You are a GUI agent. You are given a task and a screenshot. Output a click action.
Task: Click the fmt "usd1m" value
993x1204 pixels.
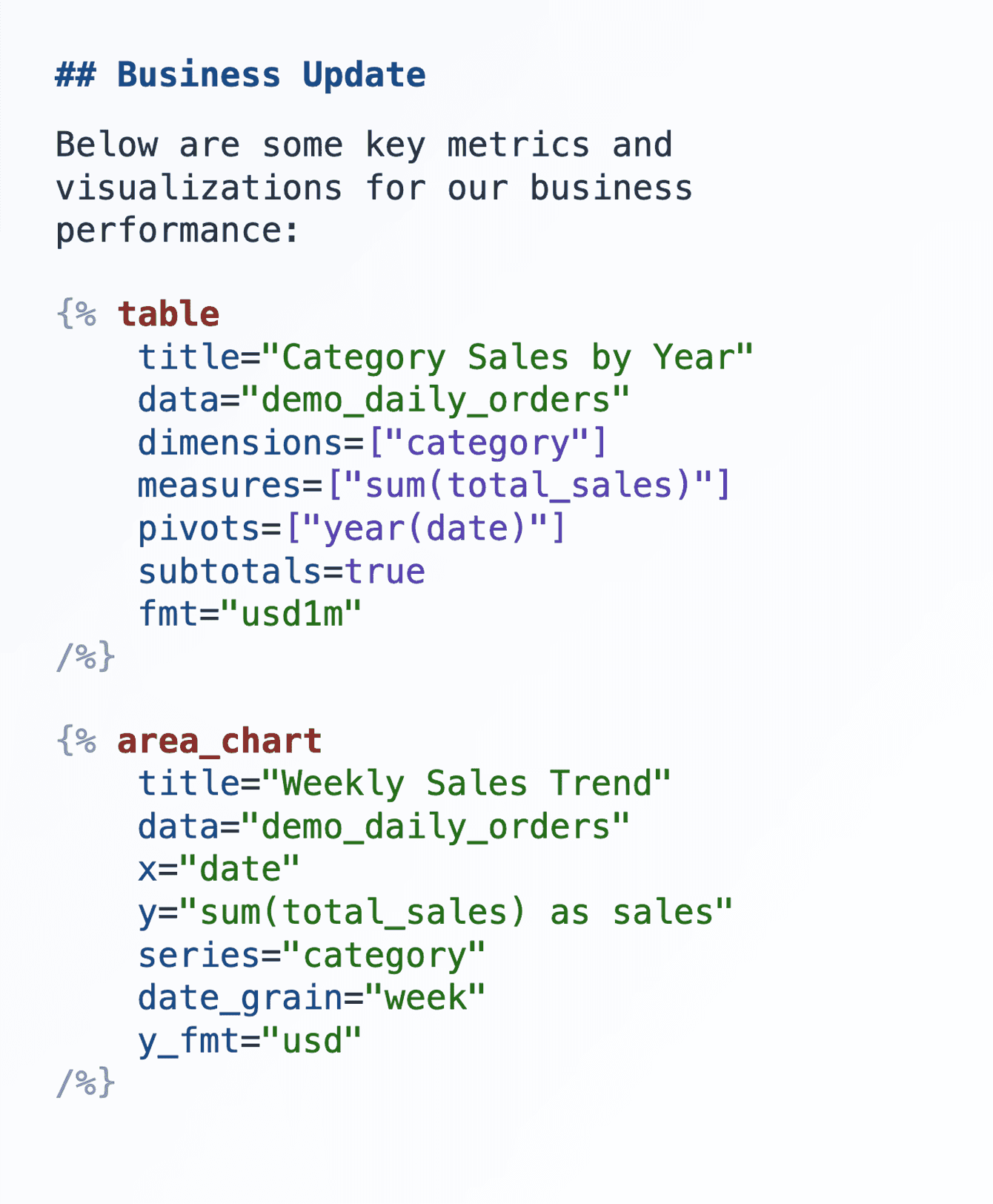coord(292,615)
